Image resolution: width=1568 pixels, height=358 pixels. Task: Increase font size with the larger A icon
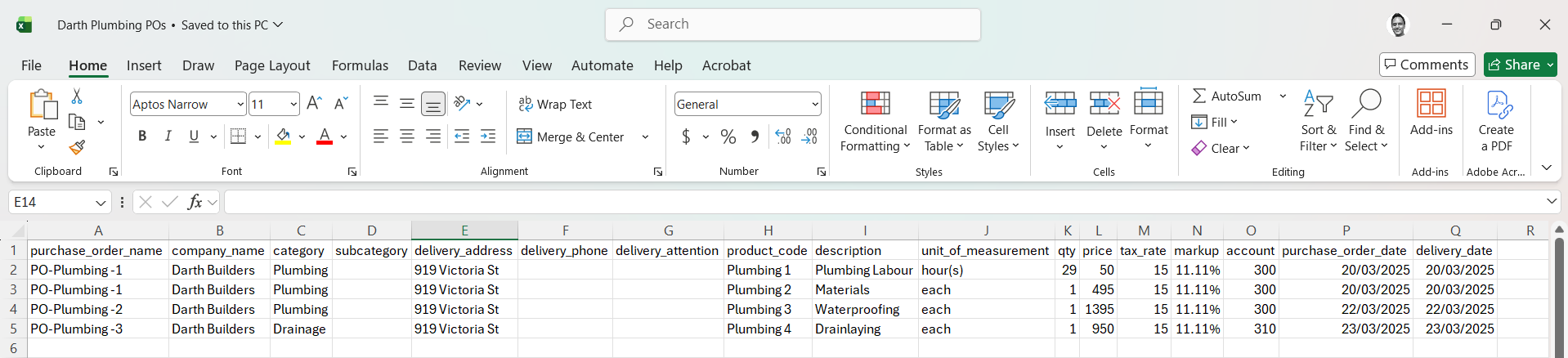pos(314,104)
